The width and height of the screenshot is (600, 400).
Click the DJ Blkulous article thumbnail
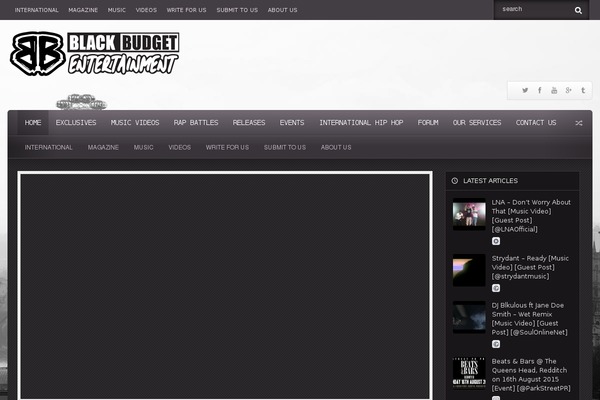click(469, 317)
